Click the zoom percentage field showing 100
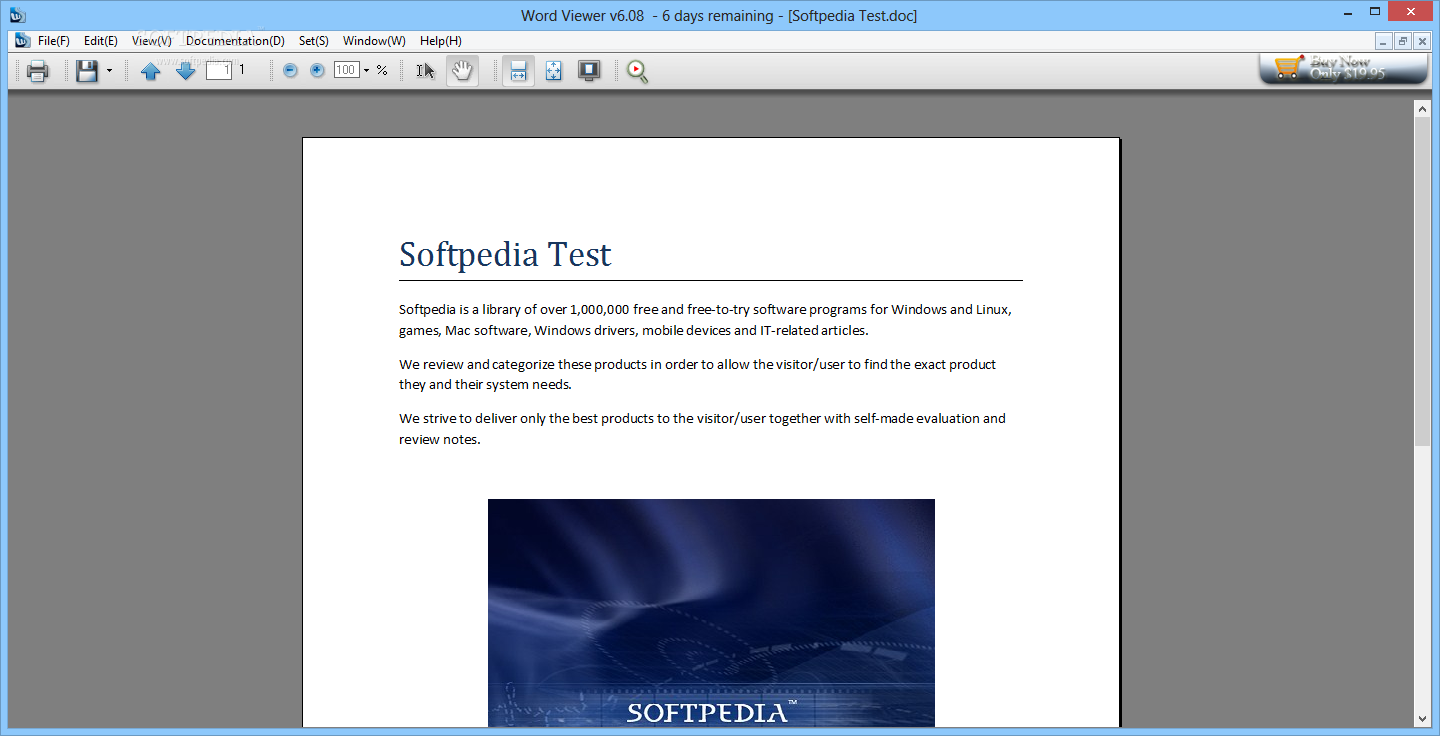 point(346,70)
